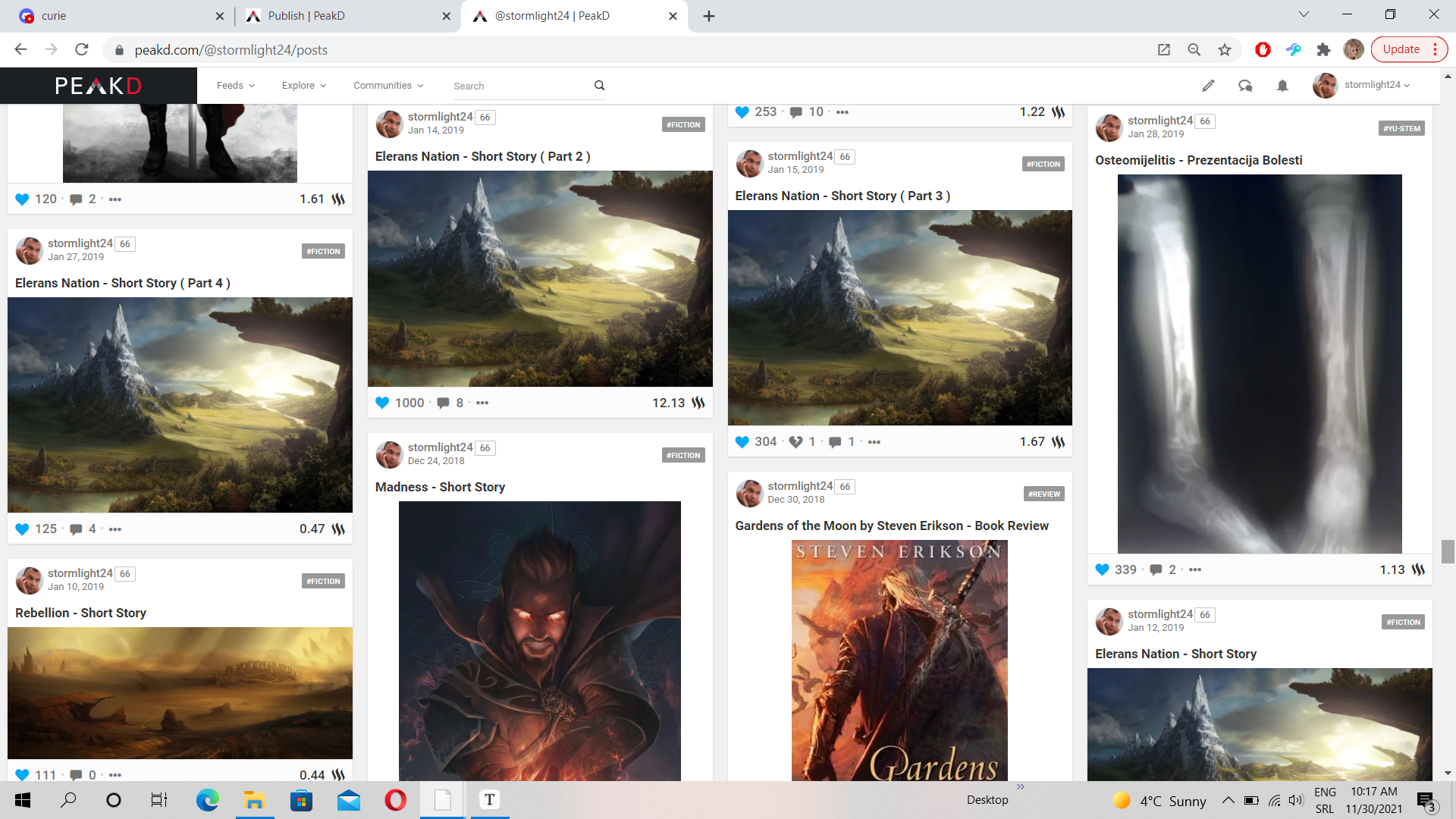This screenshot has height=819, width=1456.
Task: Like the Elerans Nation Part 3 post heart
Action: [x=742, y=442]
